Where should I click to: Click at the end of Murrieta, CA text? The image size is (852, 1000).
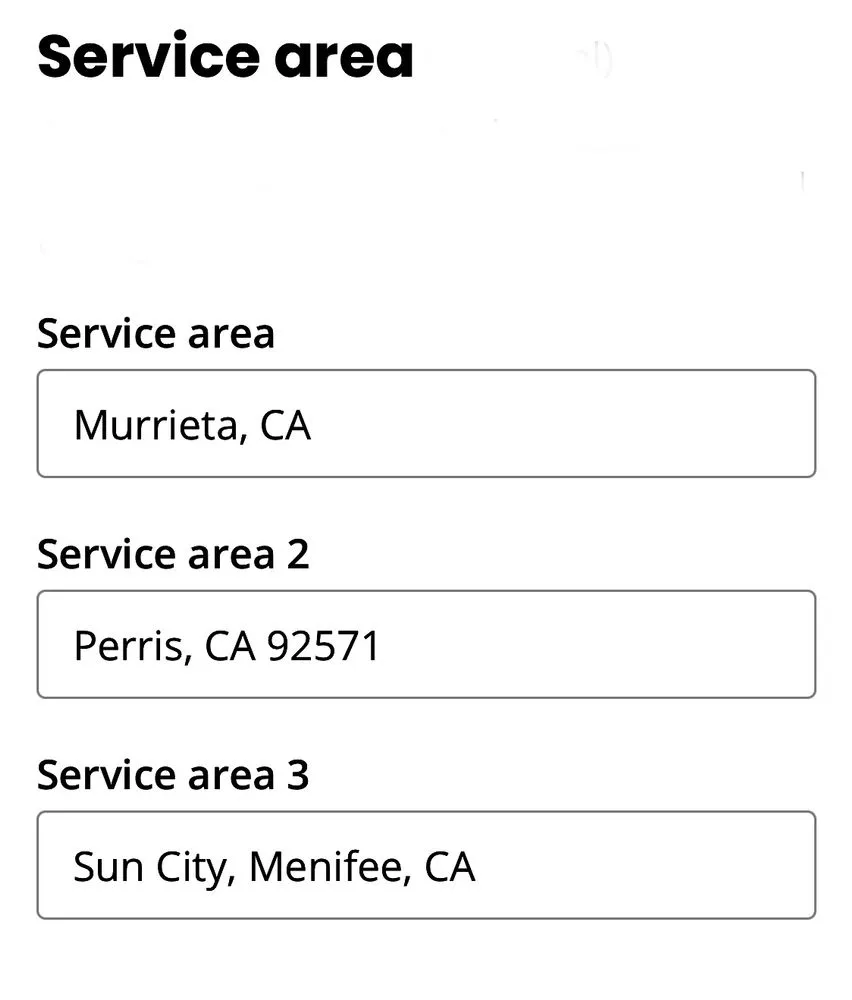click(315, 424)
